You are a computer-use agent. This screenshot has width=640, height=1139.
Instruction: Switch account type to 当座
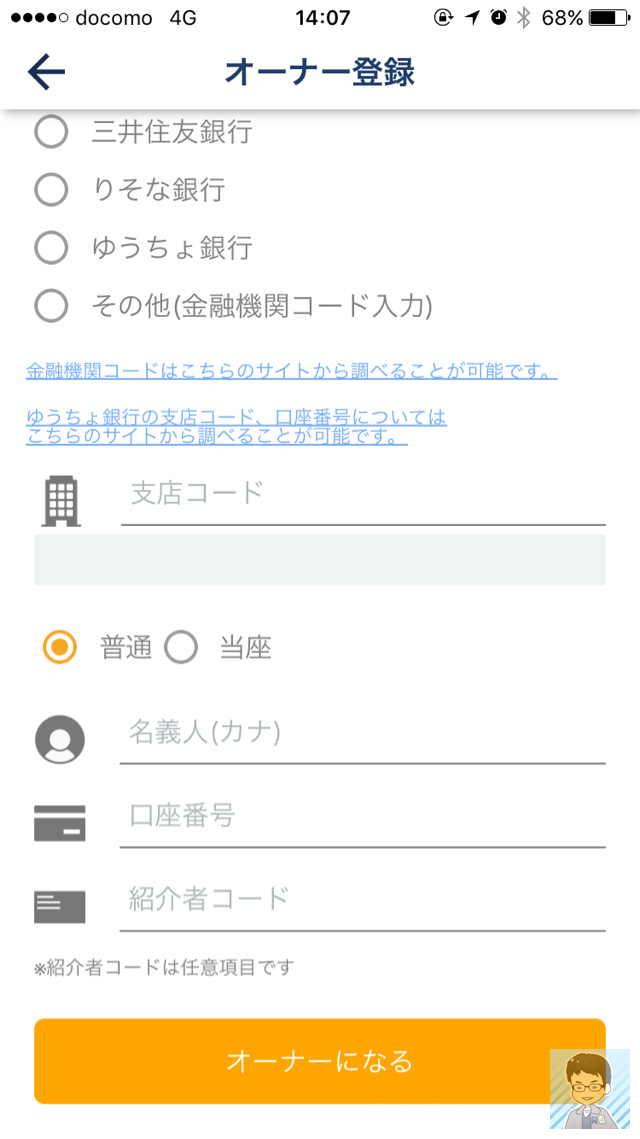(x=181, y=648)
